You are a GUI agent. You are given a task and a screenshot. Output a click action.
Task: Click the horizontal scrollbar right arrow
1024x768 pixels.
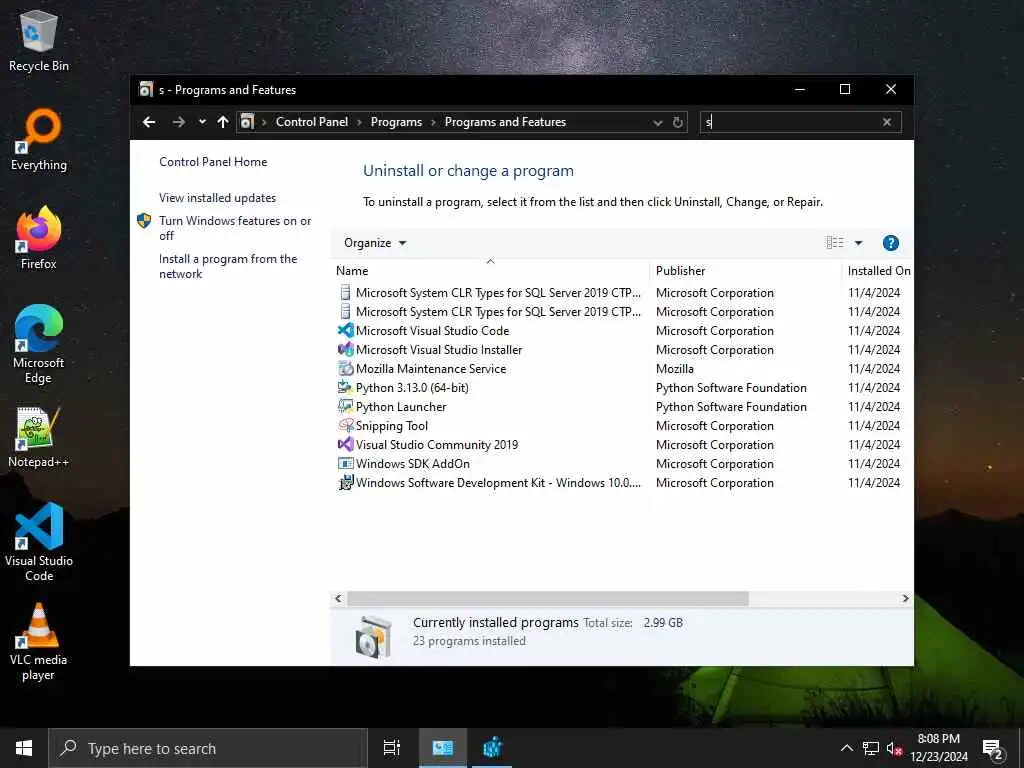click(x=905, y=598)
